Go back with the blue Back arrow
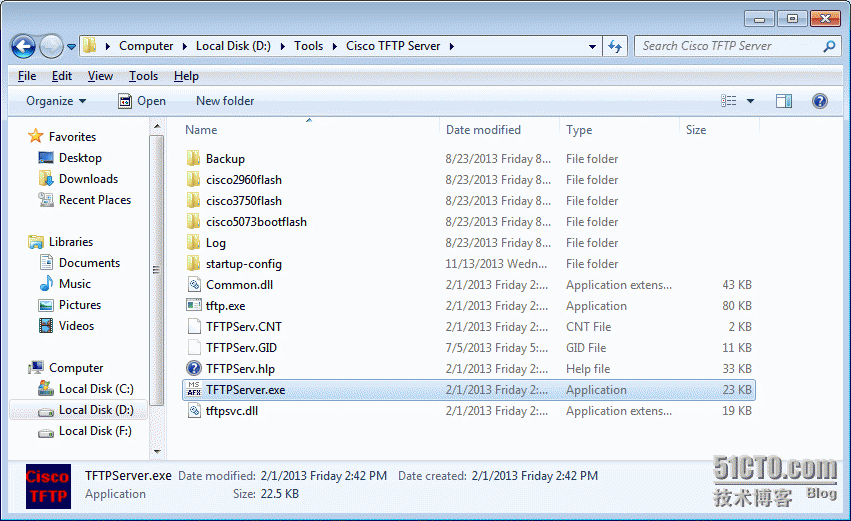This screenshot has width=851, height=521. (x=23, y=47)
